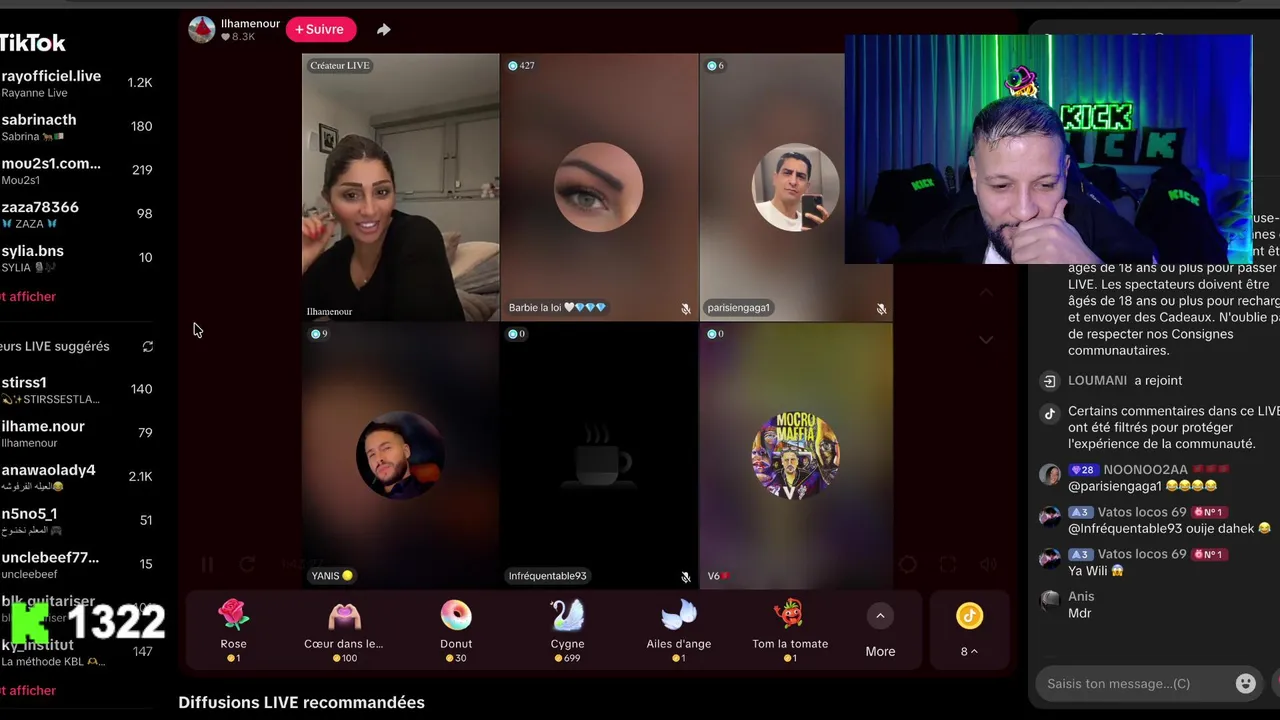The image size is (1280, 720).
Task: Expand More gifts
Action: click(x=880, y=630)
